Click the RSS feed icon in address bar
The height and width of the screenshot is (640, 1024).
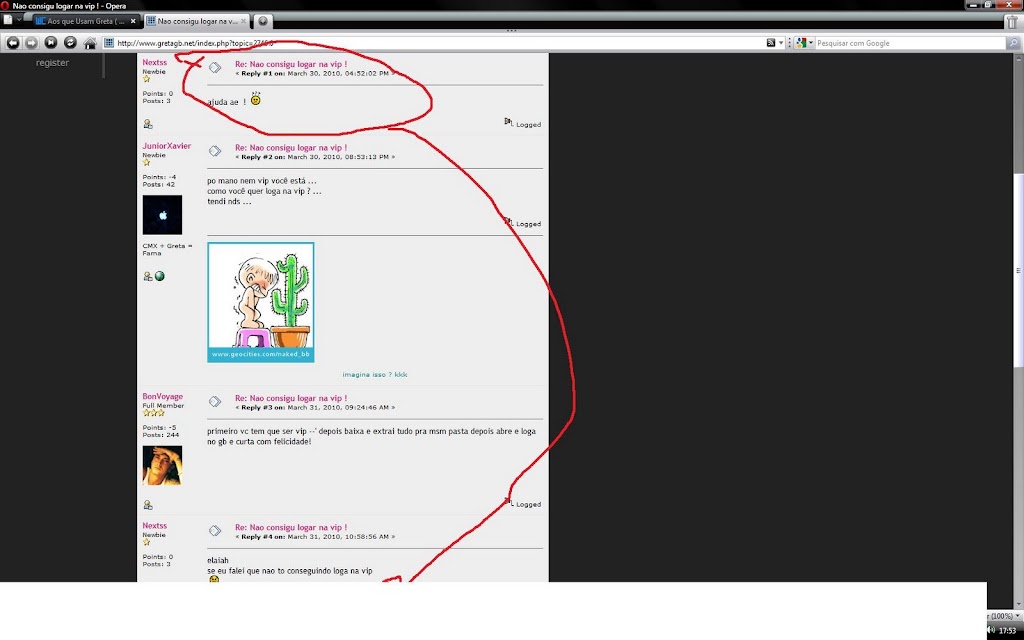pyautogui.click(x=771, y=43)
